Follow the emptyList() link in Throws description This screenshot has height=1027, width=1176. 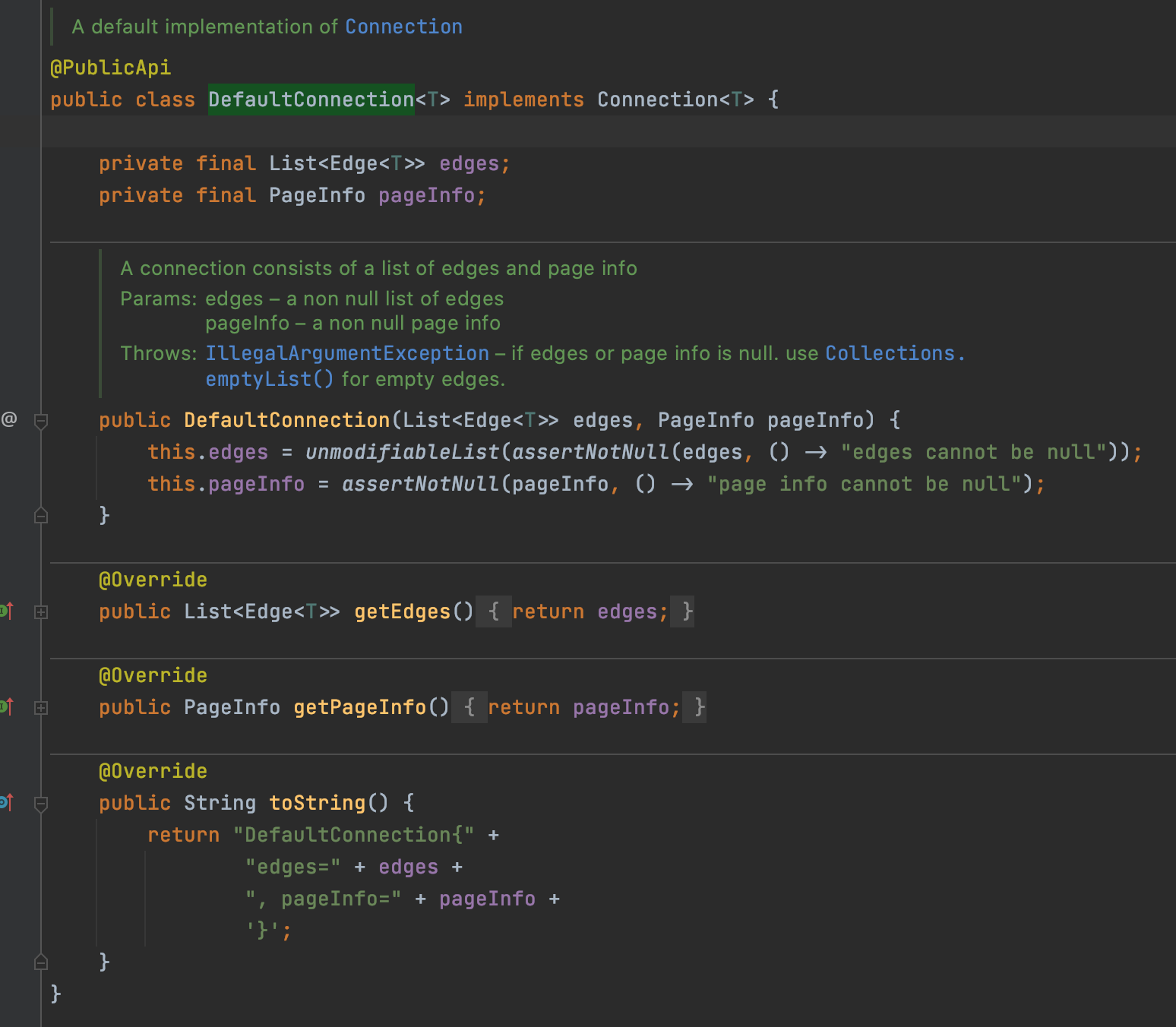pyautogui.click(x=269, y=379)
